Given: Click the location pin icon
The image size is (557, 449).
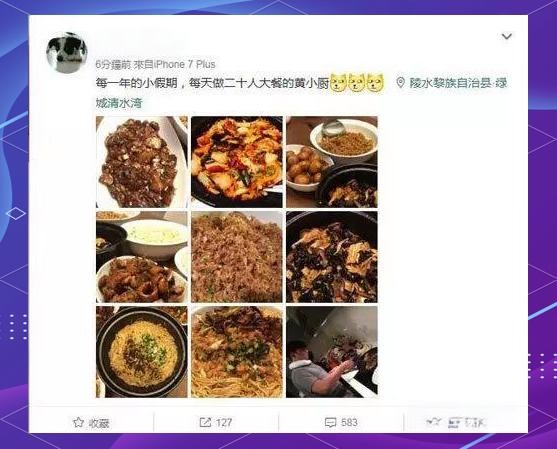Looking at the screenshot, I should click(400, 83).
